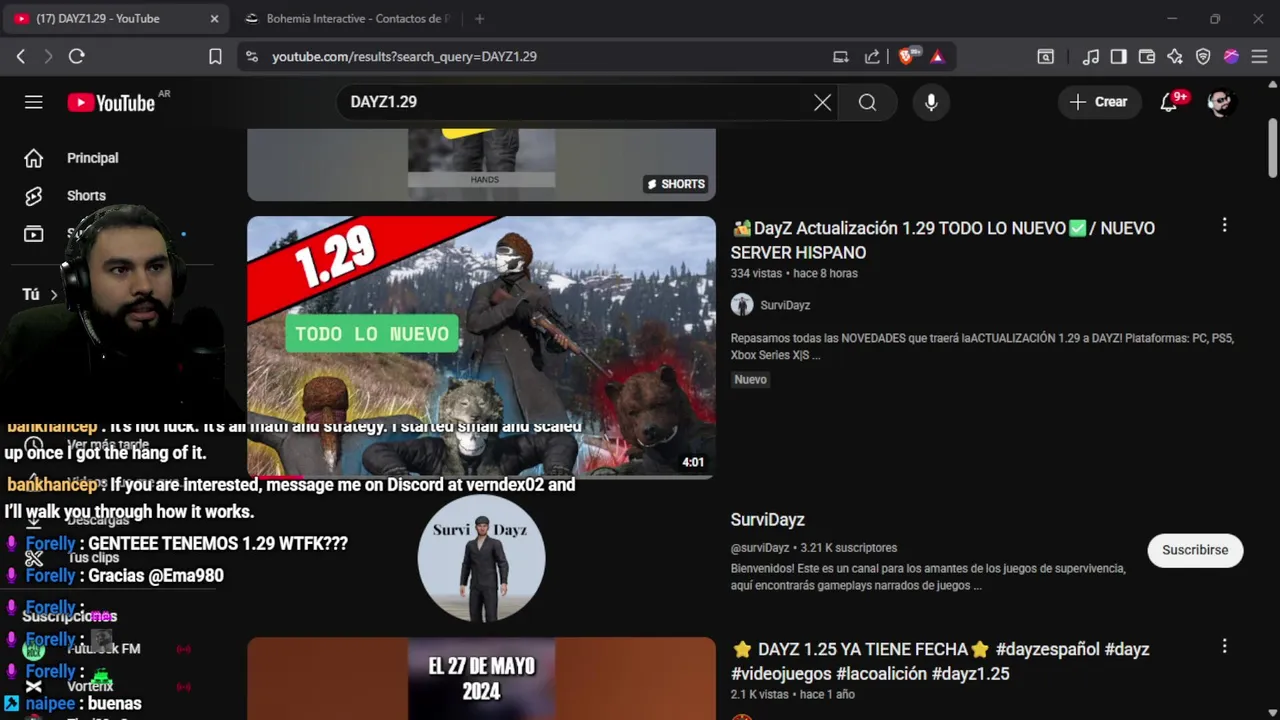Open the EL 27 DE MAYO 2024 thumbnail
This screenshot has height=720, width=1280.
(482, 678)
